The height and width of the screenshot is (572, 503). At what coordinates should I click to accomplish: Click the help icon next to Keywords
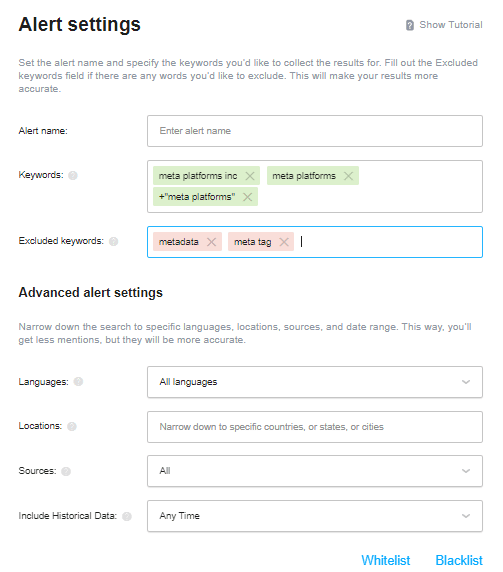click(x=73, y=175)
